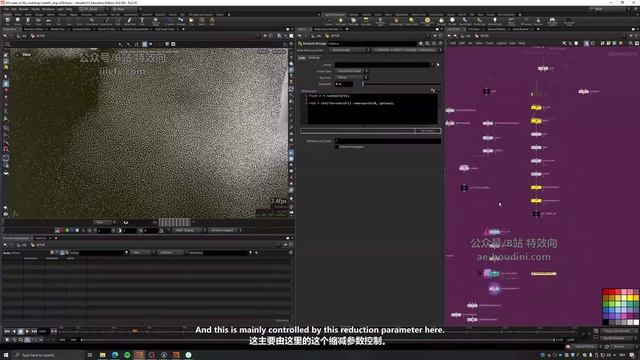Open Windows Start menu
This screenshot has width=640, height=360.
[6, 355]
